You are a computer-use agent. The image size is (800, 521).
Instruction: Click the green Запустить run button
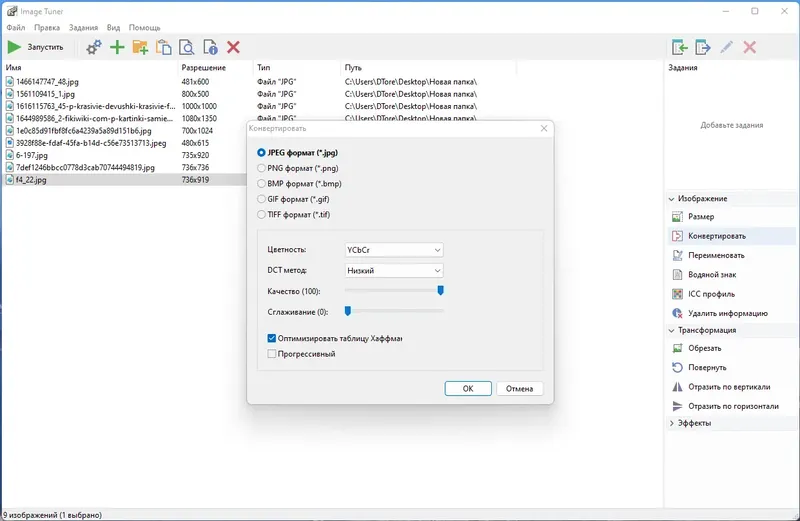[x=36, y=47]
